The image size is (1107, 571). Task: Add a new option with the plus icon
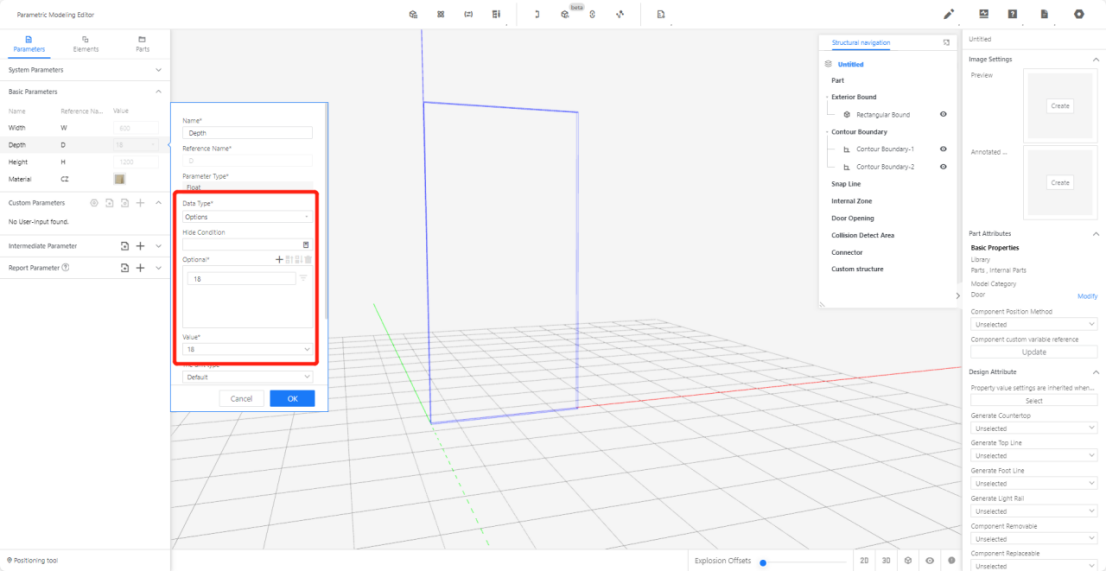tap(280, 260)
